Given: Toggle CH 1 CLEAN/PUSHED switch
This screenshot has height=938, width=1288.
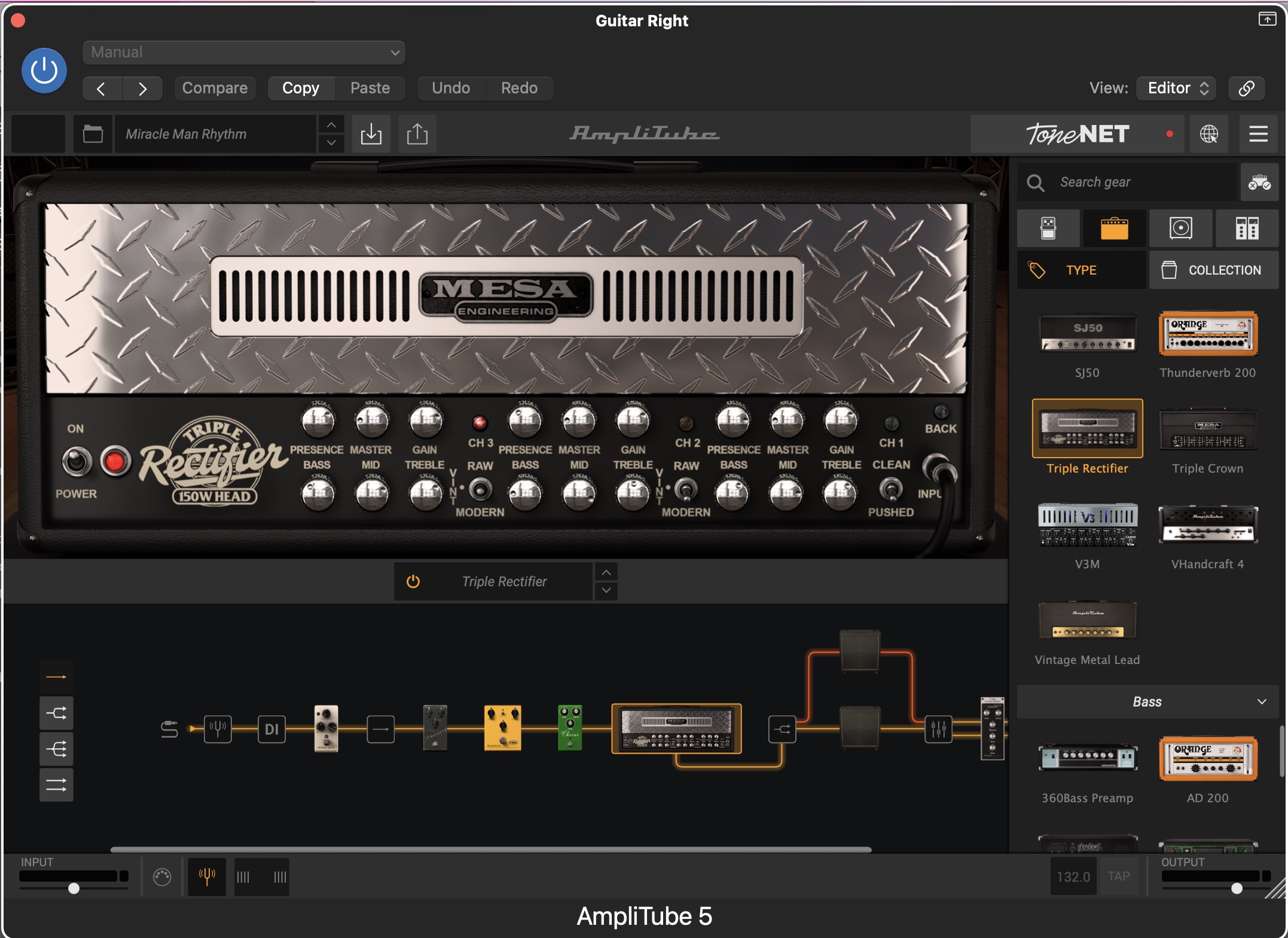Looking at the screenshot, I should (891, 489).
